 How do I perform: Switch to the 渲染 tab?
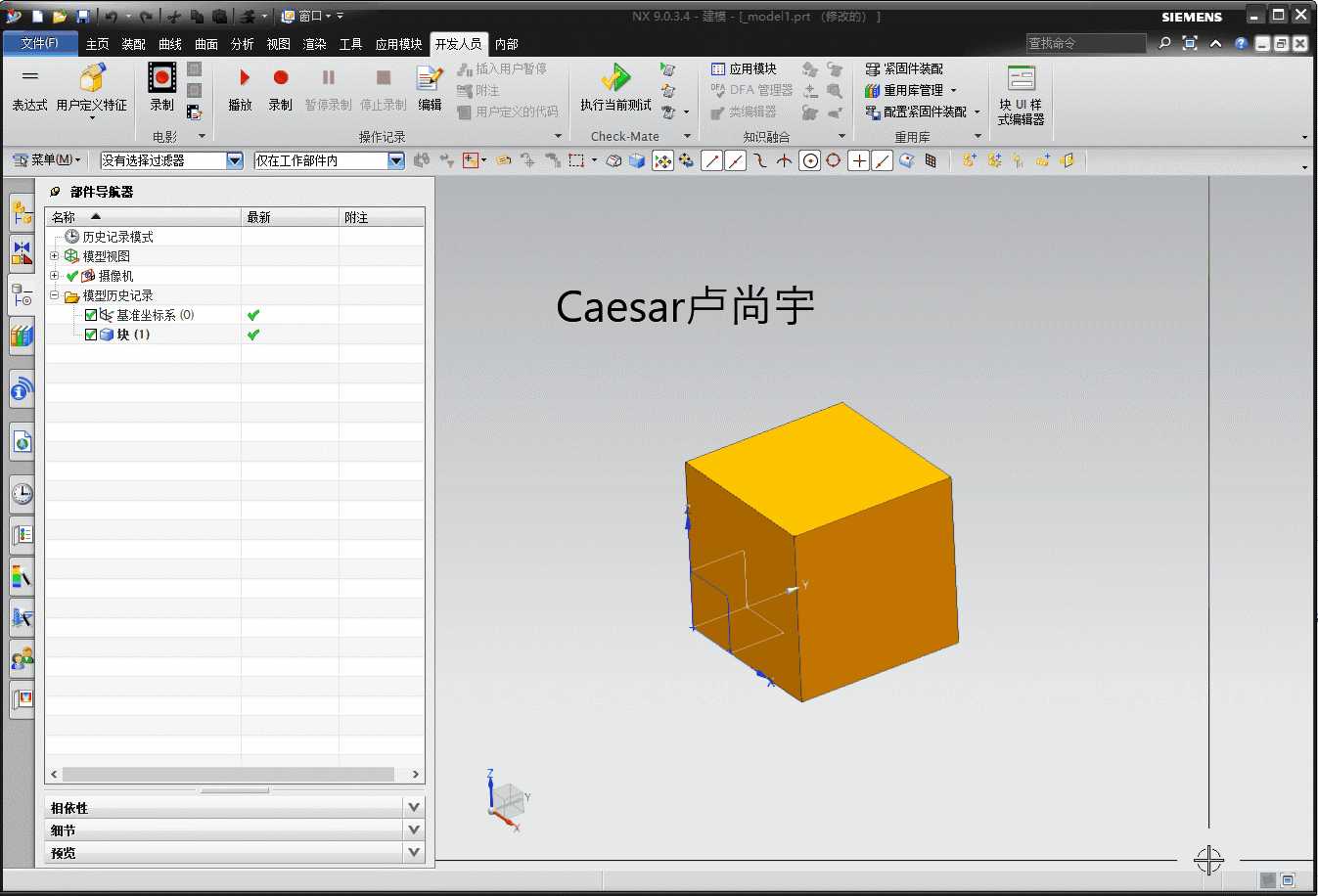coord(315,44)
